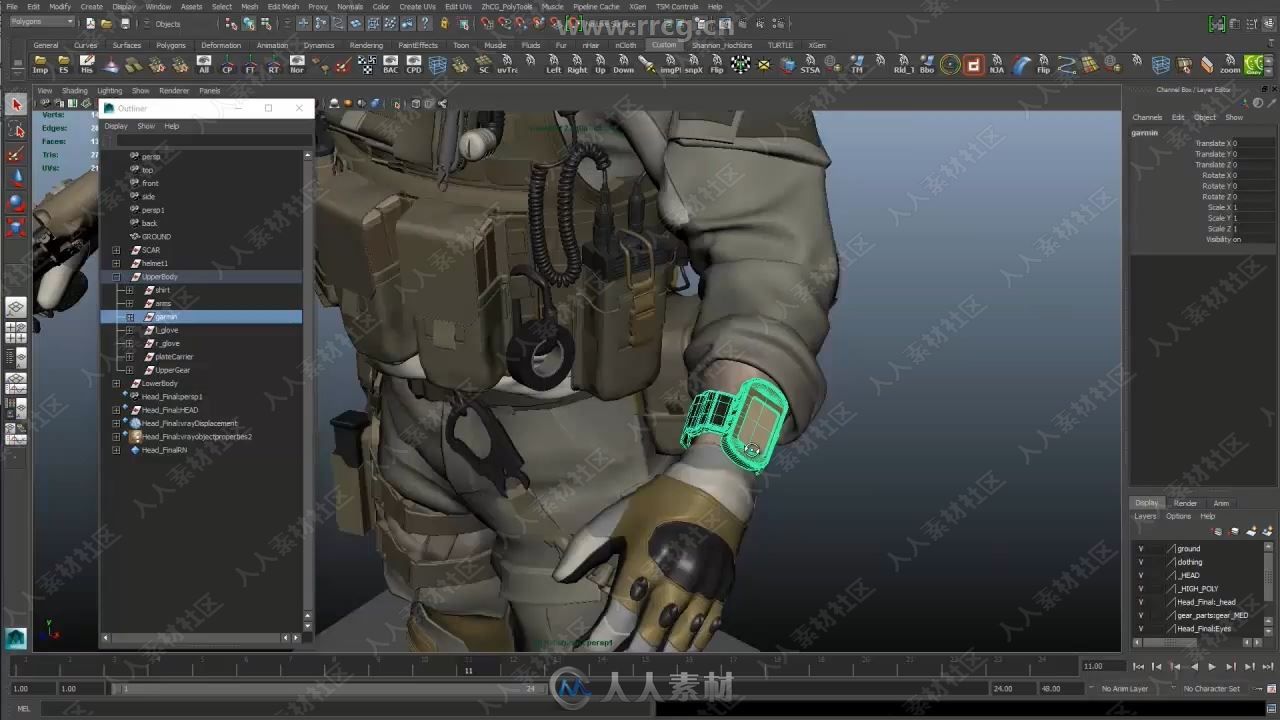Click the FT shelf button
Image resolution: width=1280 pixels, height=720 pixels.
tap(250, 66)
